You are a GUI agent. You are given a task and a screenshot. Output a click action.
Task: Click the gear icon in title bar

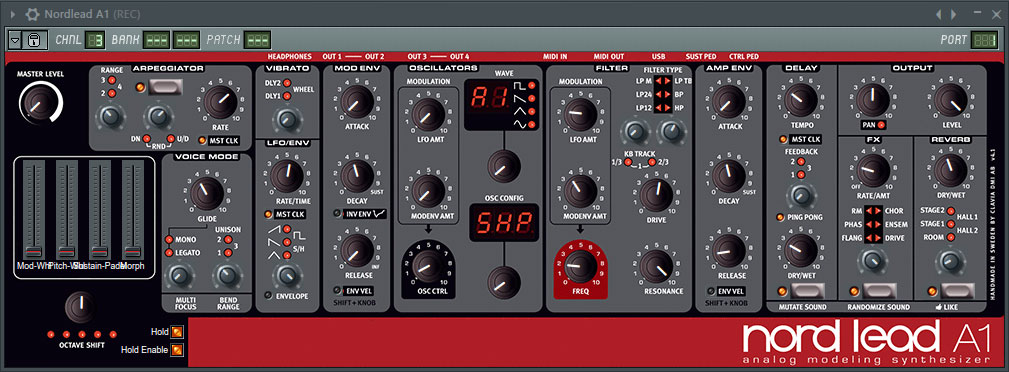point(32,14)
